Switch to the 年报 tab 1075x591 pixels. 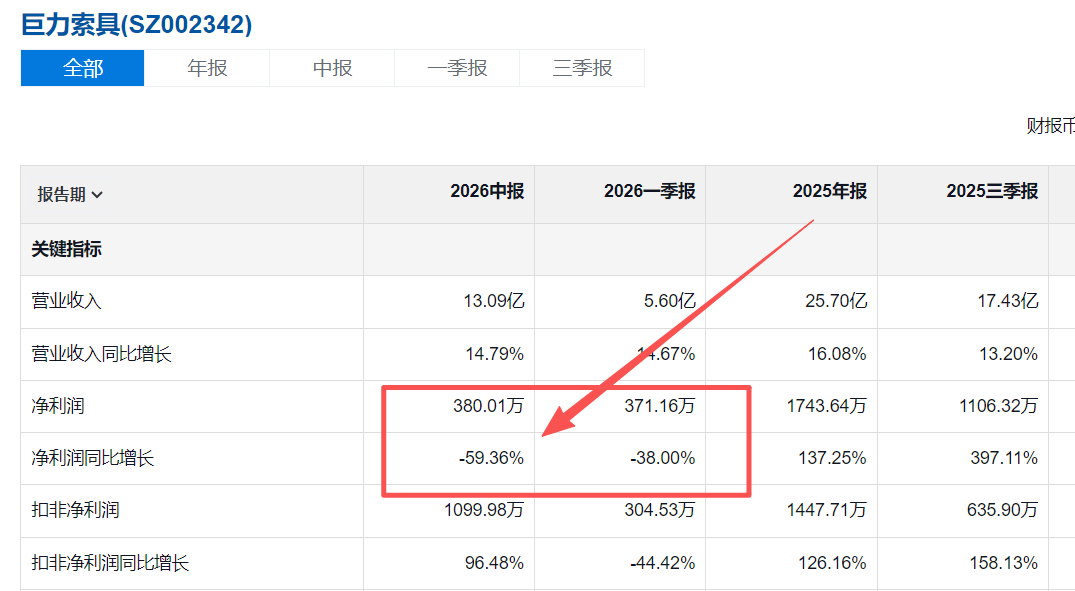(x=207, y=68)
